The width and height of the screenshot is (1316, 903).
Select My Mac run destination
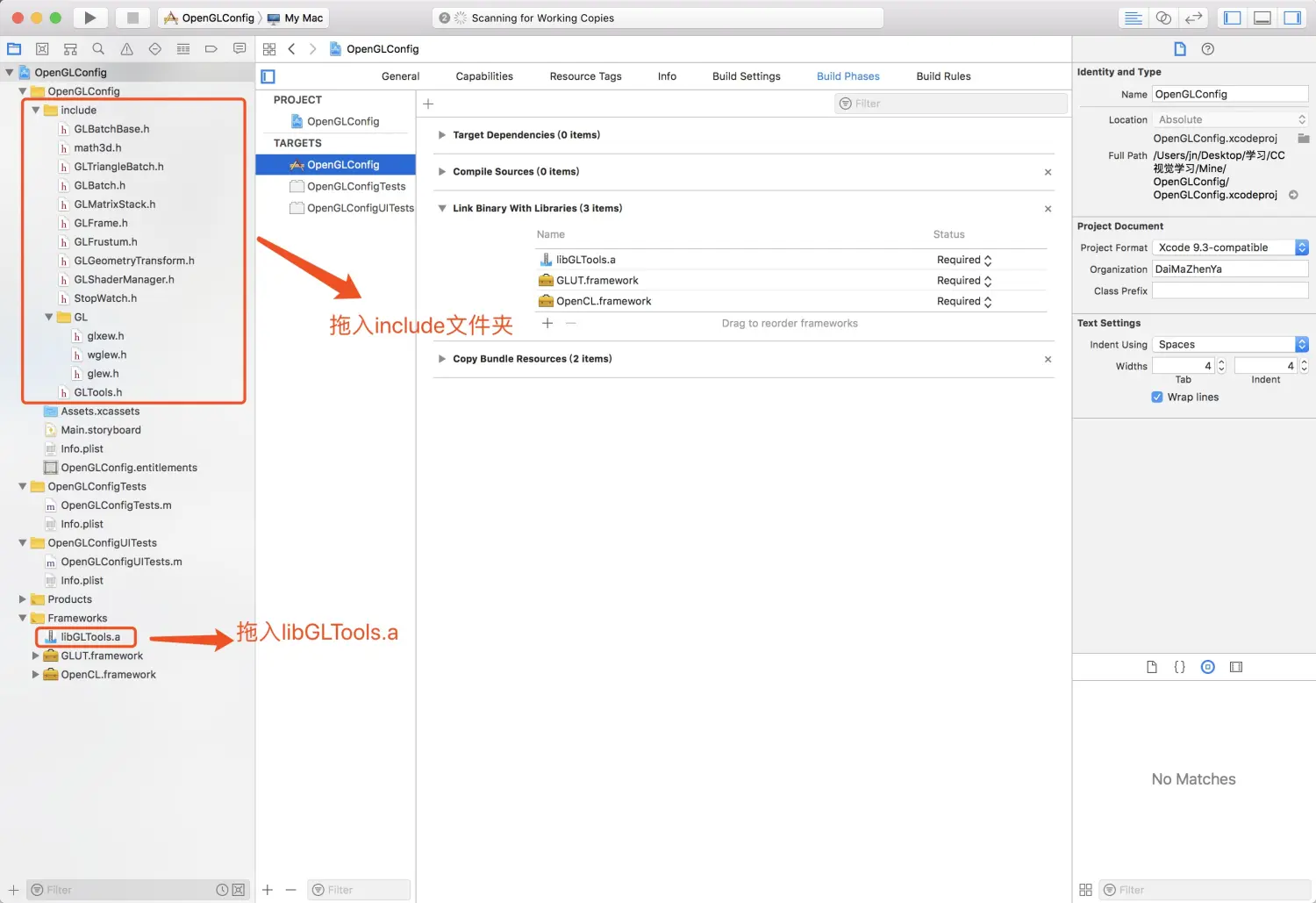(x=295, y=18)
